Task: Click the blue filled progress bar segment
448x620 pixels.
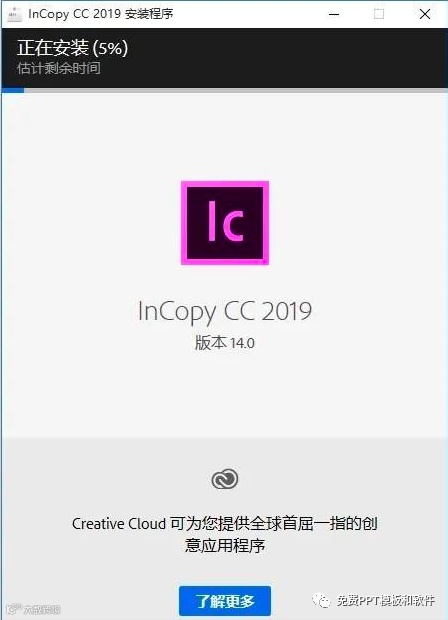Action: [x=13, y=90]
